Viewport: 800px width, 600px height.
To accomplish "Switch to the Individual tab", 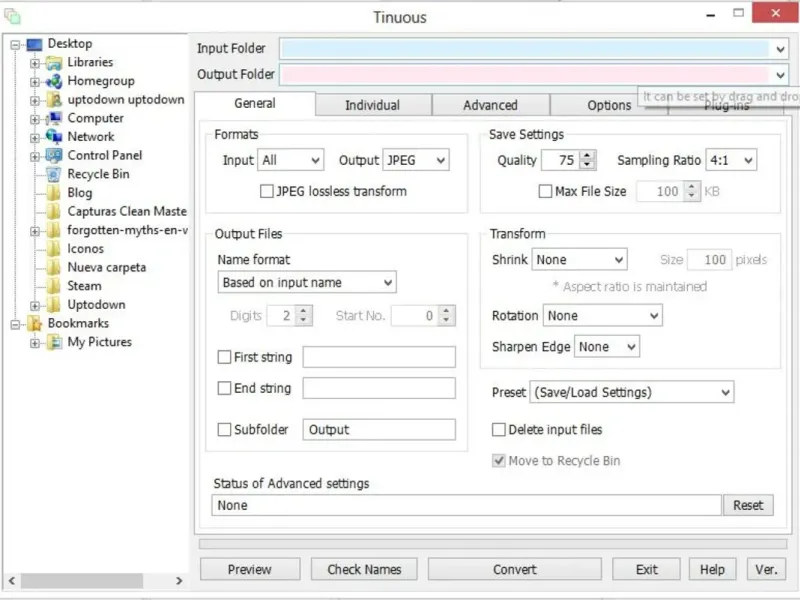I will pos(373,105).
